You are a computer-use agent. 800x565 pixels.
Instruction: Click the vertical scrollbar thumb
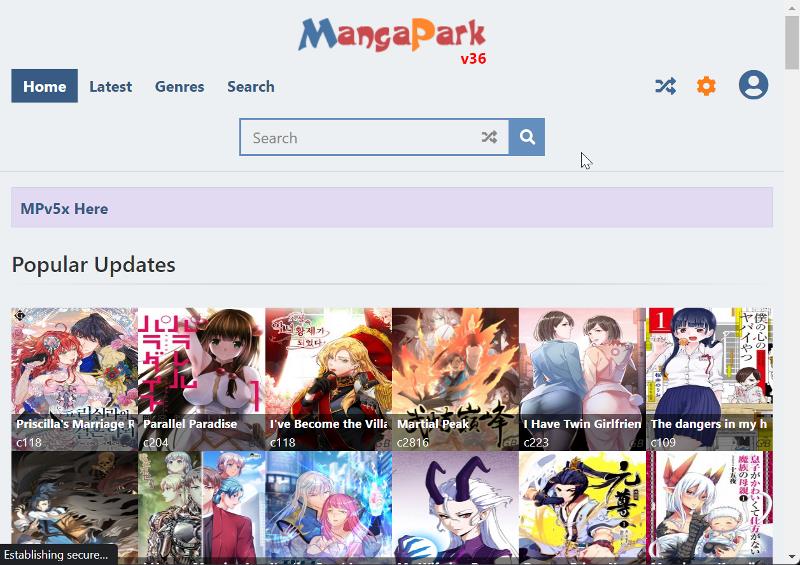pos(792,42)
